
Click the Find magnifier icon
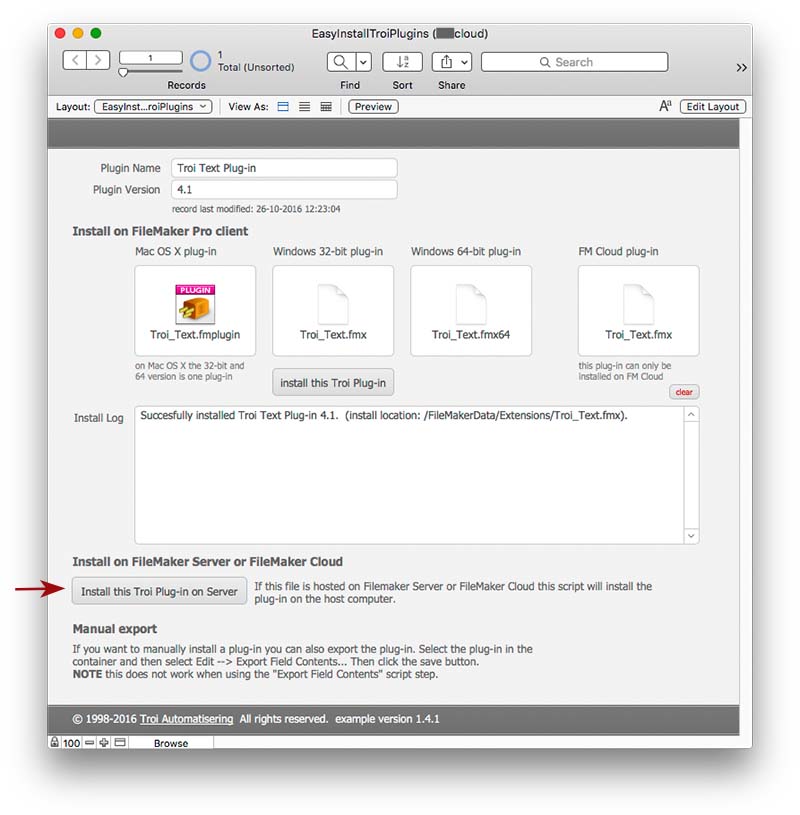pyautogui.click(x=341, y=62)
